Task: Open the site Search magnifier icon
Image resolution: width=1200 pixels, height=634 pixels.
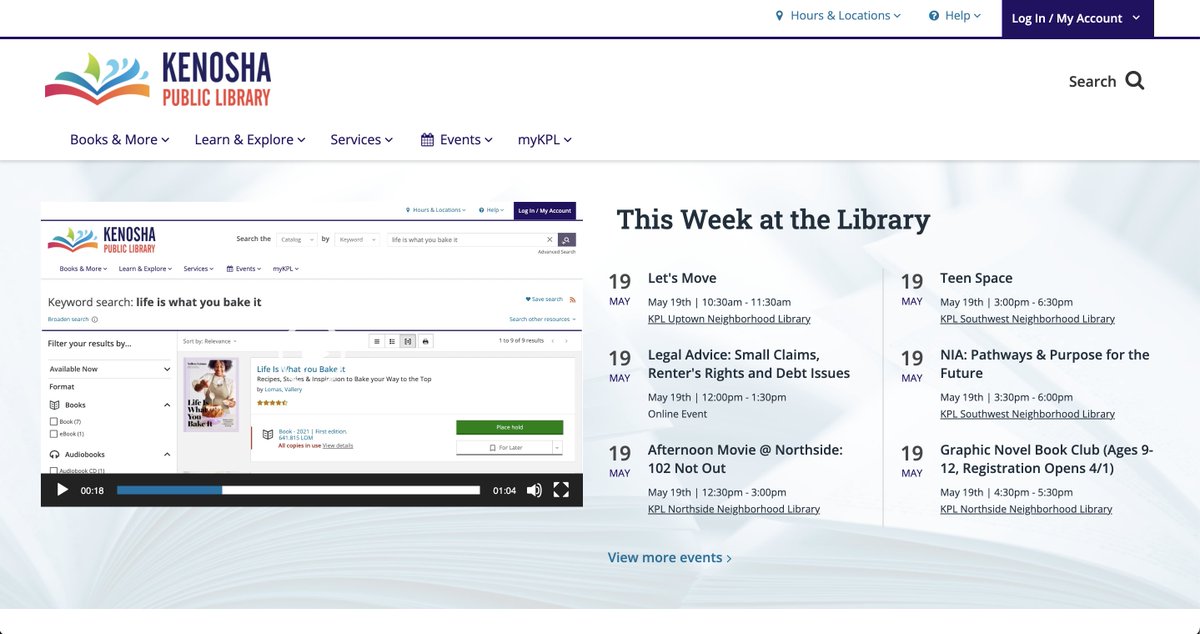Action: 1134,81
